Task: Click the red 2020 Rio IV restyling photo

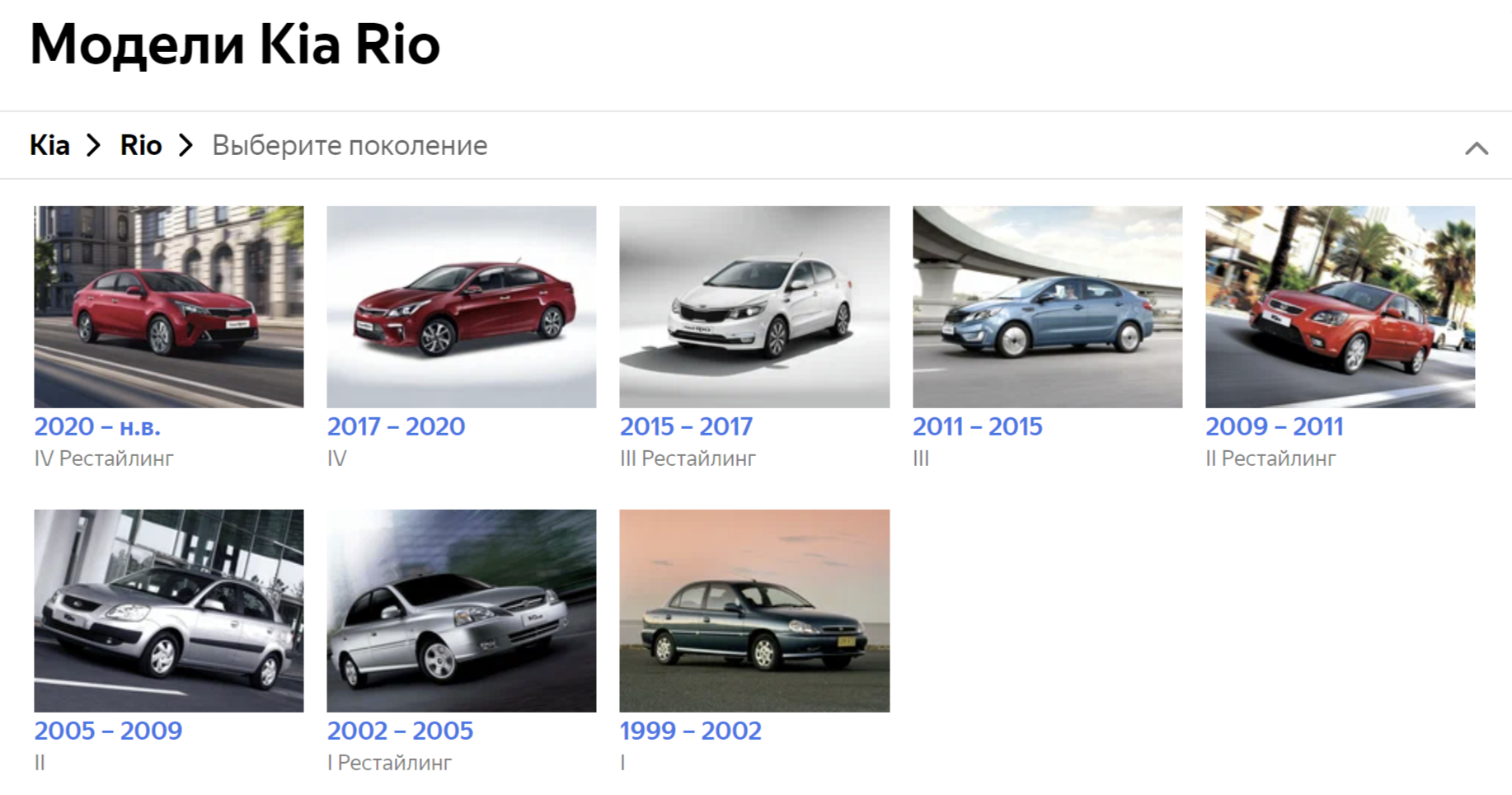Action: (169, 307)
